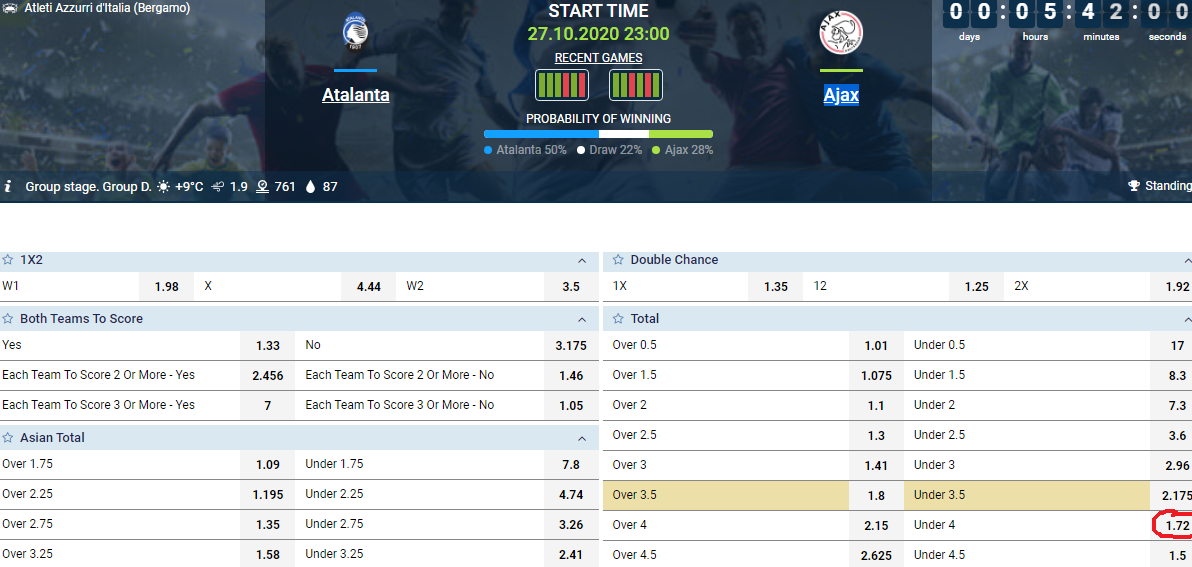Click the trophy Standings icon
This screenshot has height=567, width=1192.
1133,186
